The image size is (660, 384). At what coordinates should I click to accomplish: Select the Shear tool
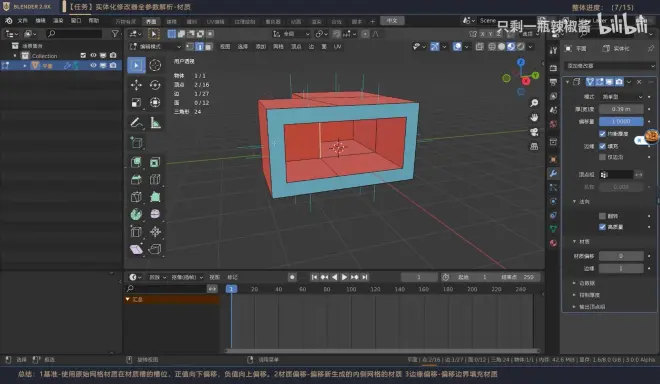click(136, 249)
